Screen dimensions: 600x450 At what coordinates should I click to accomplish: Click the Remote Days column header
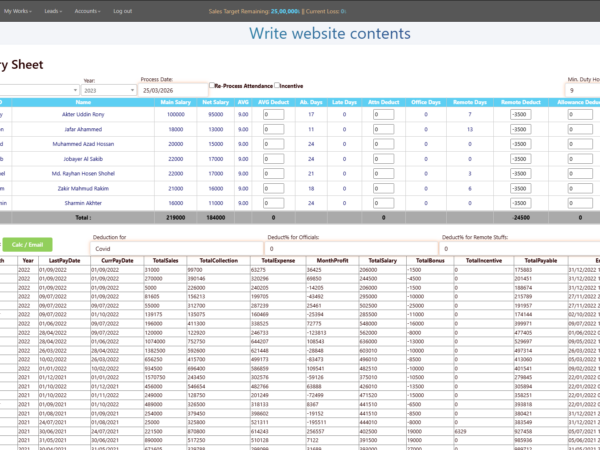click(470, 102)
